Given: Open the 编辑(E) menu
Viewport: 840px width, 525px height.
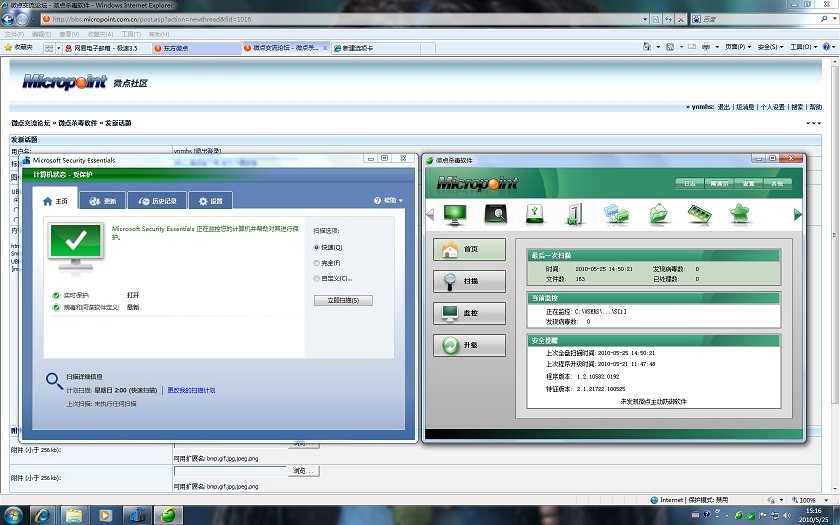Looking at the screenshot, I should pyautogui.click(x=41, y=34).
